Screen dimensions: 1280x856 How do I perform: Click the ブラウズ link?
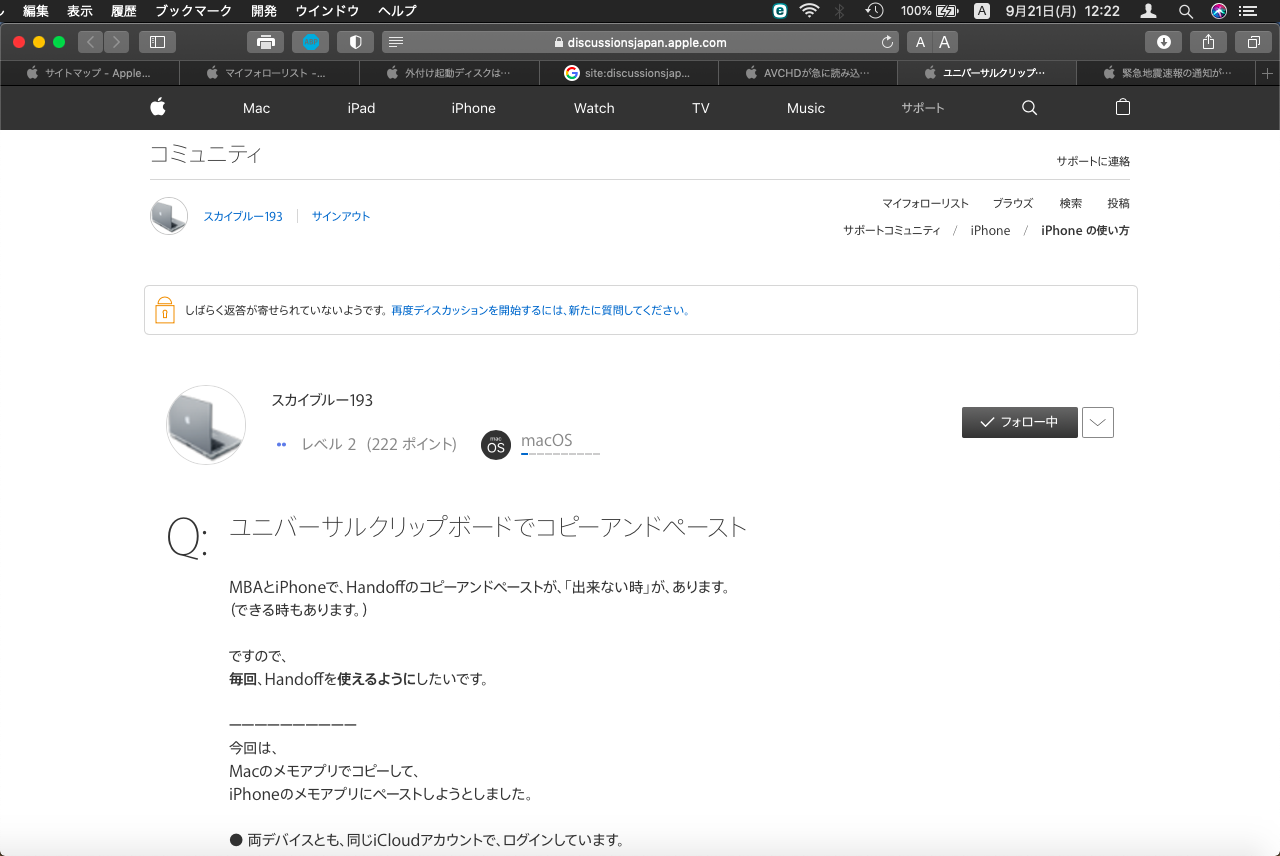pos(1013,203)
